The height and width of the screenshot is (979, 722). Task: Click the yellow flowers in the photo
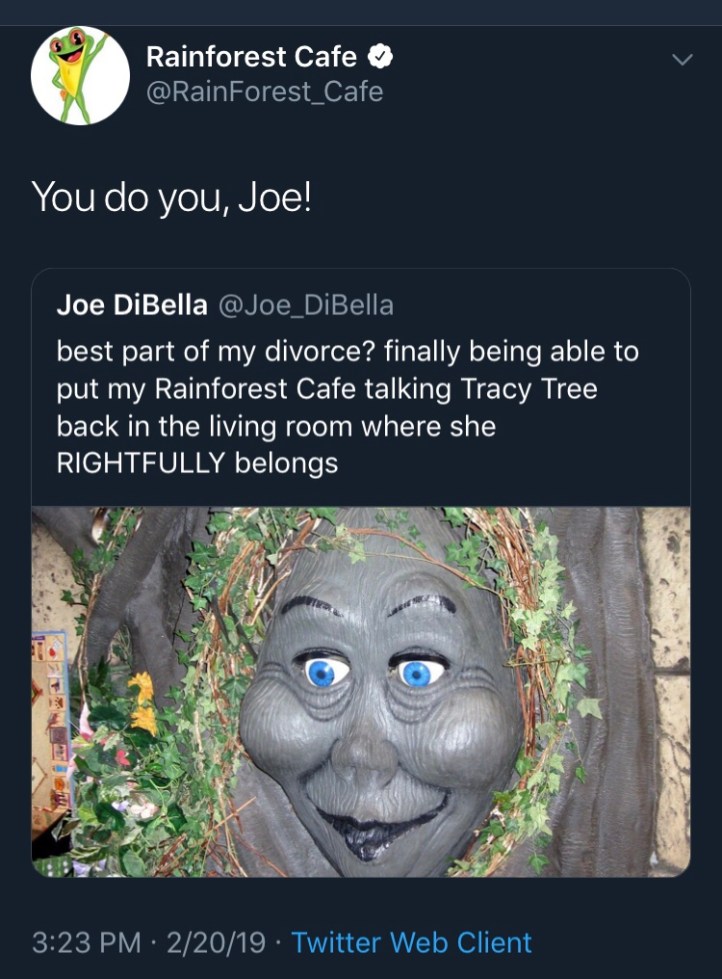click(x=143, y=700)
